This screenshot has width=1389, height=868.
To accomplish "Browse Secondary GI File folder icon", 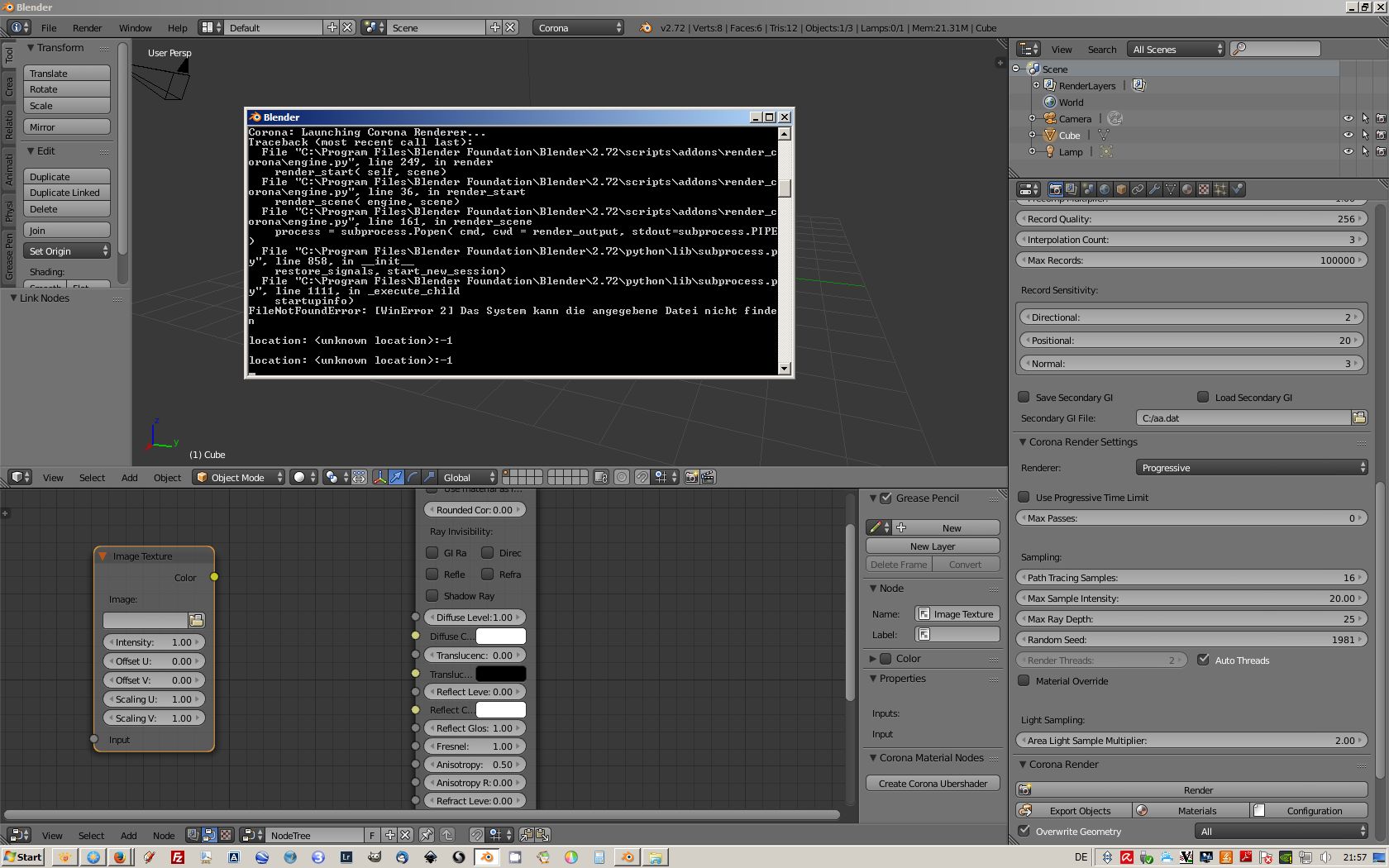I will pos(1359,417).
